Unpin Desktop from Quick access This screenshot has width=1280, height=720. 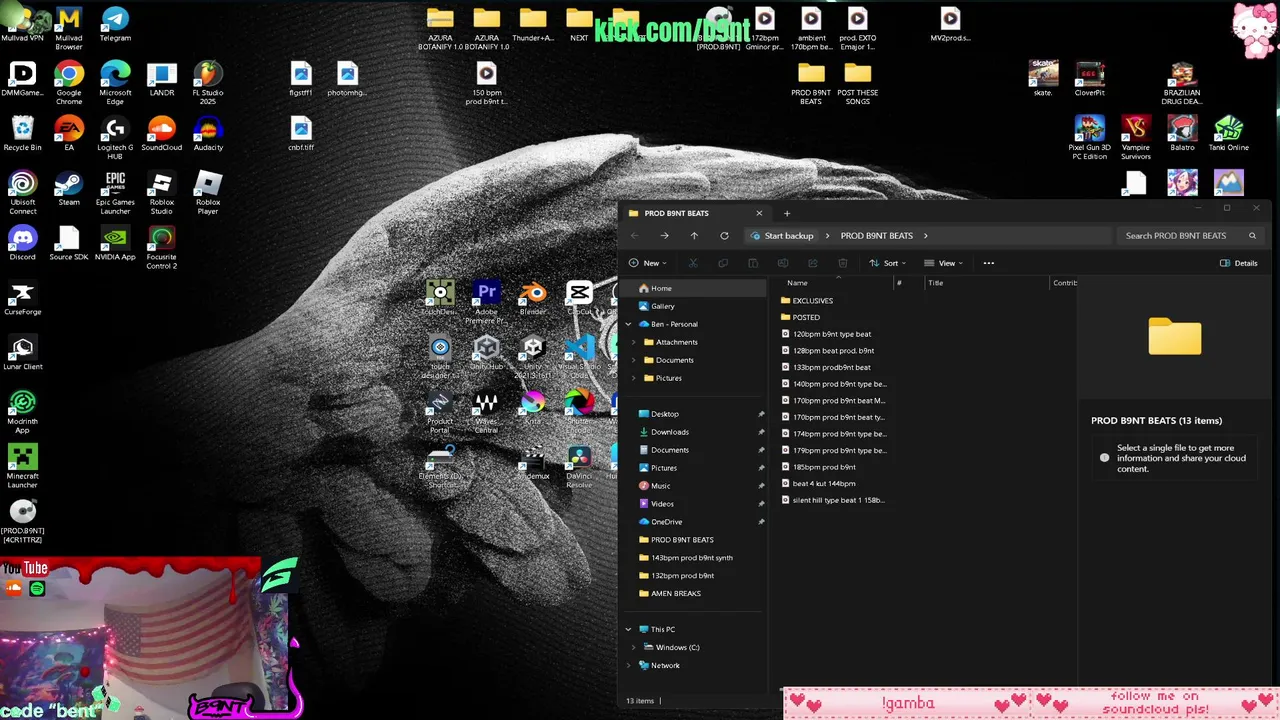click(x=761, y=414)
